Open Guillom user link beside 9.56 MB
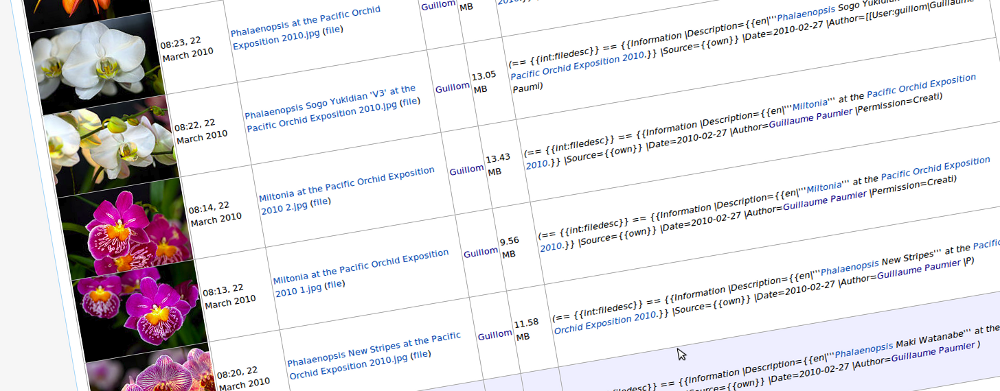The height and width of the screenshot is (391, 1000). (x=481, y=253)
